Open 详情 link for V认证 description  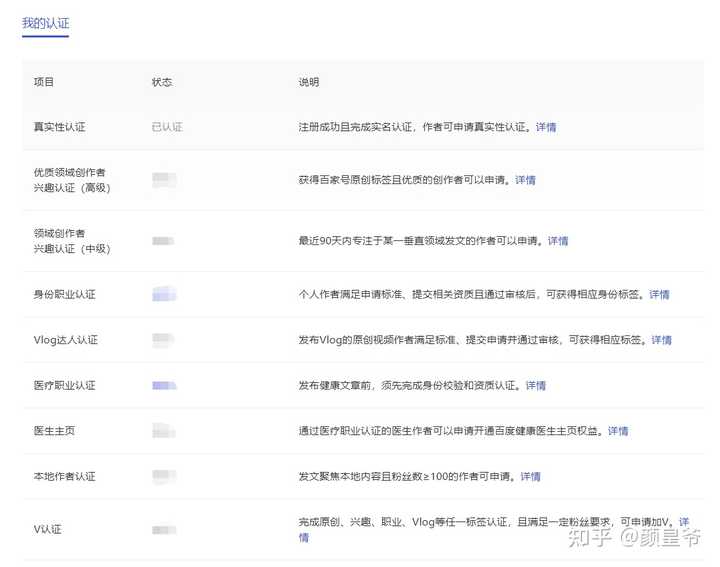coord(684,522)
